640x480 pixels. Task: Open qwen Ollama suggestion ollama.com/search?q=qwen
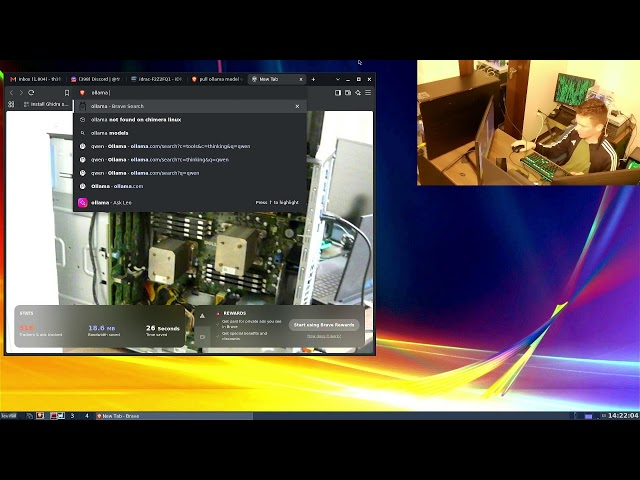190,173
